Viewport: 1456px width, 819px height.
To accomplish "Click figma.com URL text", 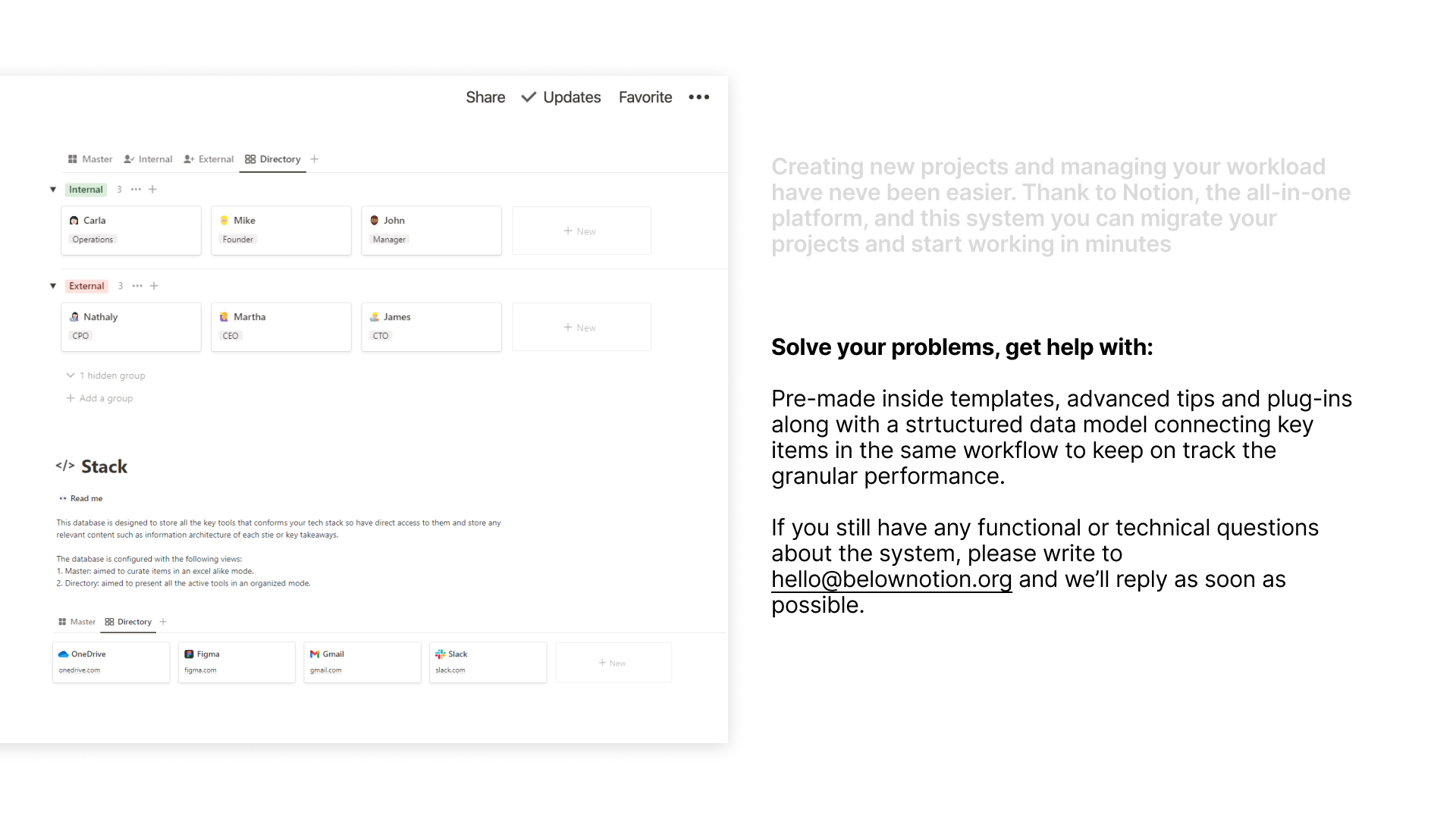I will click(x=200, y=670).
